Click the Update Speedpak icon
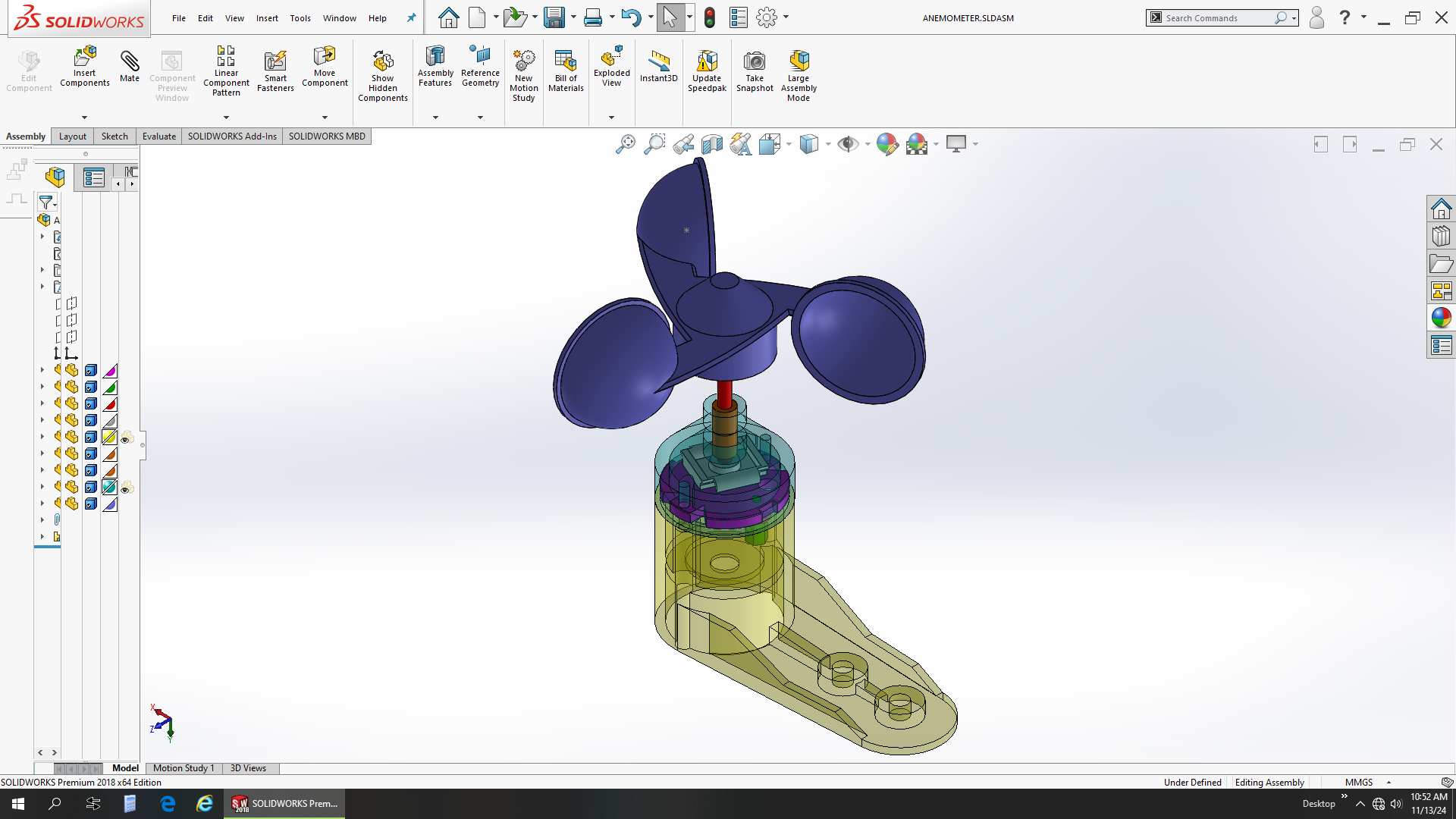 [707, 71]
